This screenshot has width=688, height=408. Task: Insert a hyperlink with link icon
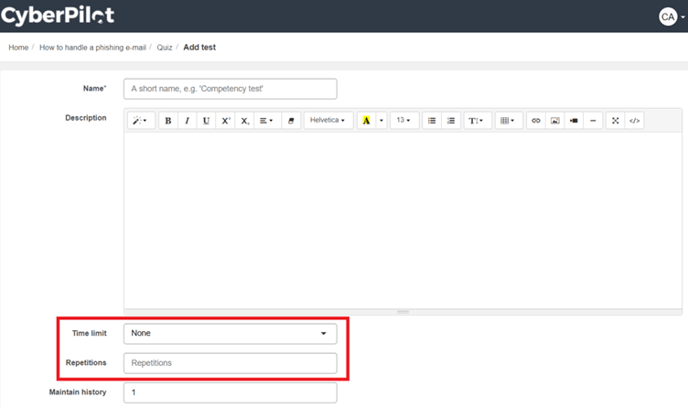pos(536,121)
